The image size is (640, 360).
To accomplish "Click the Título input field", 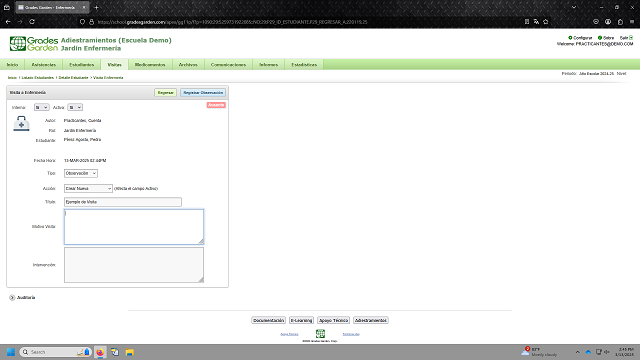I will (x=123, y=202).
